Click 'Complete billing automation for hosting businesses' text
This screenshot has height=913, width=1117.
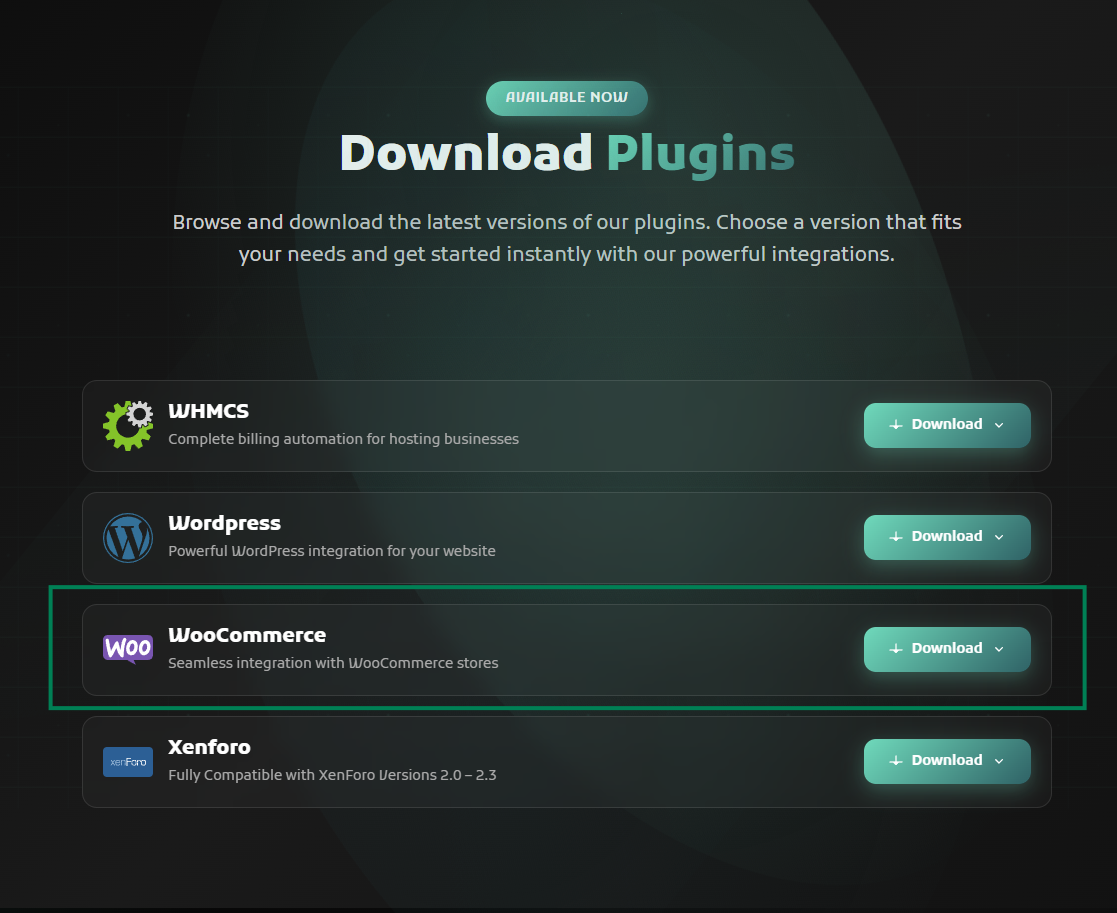tap(343, 439)
